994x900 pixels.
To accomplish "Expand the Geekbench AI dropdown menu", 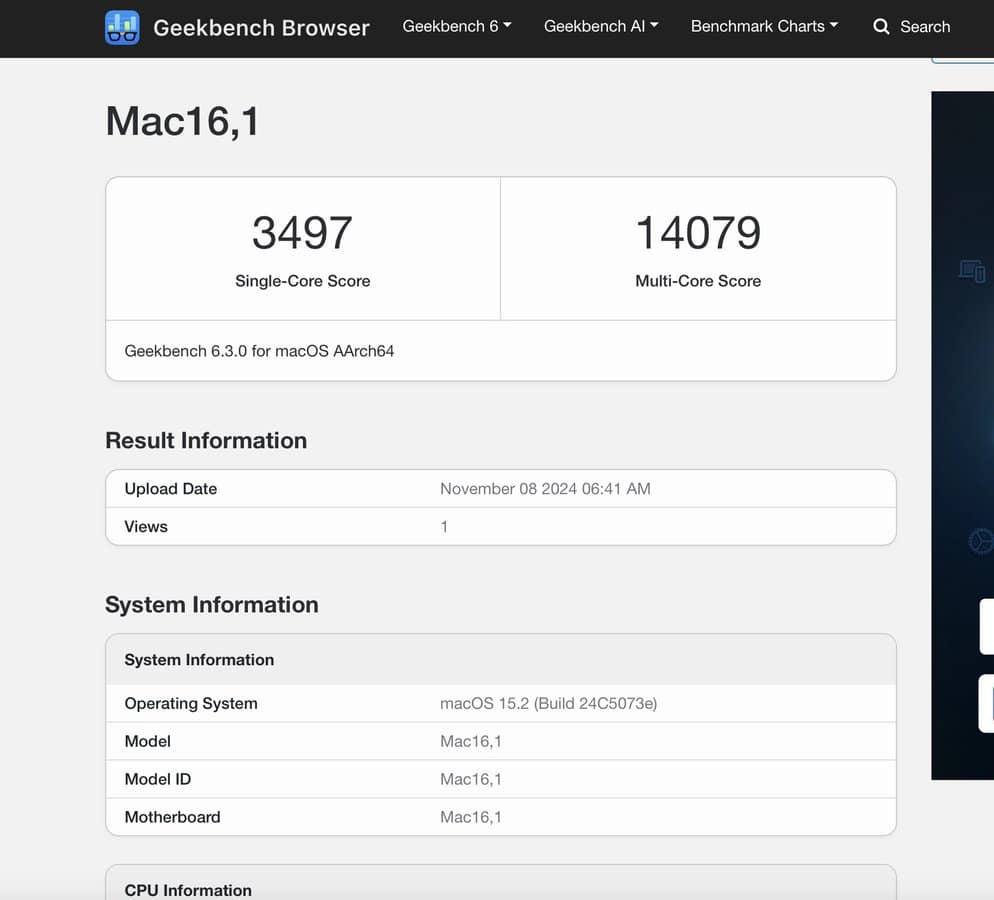I will point(601,26).
